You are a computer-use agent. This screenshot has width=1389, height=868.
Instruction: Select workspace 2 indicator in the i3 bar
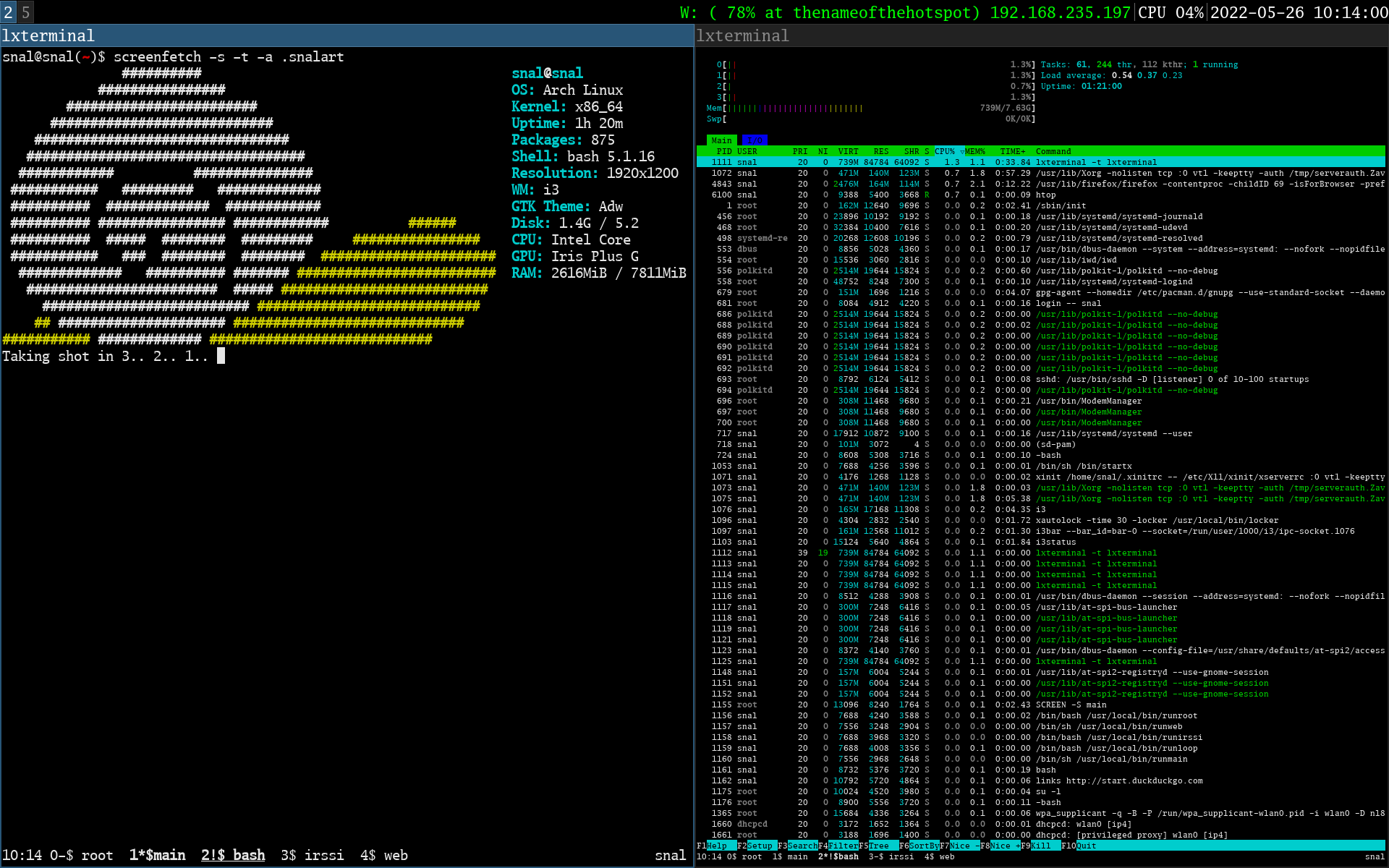click(x=8, y=12)
